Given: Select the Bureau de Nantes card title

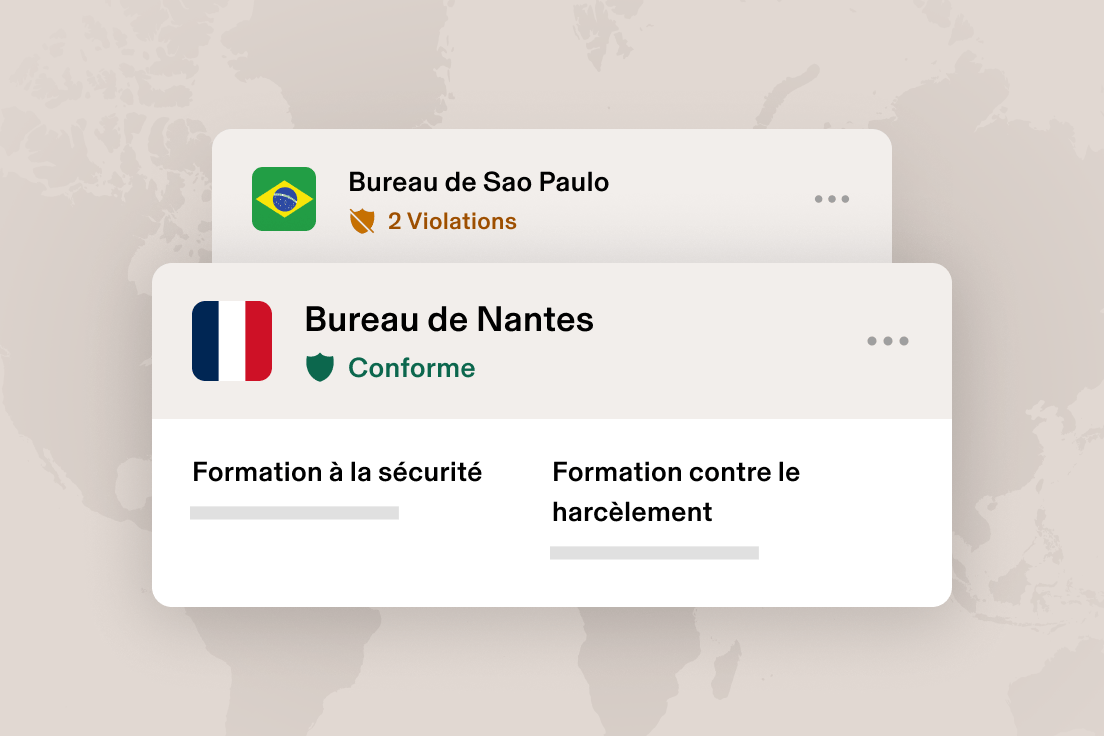Looking at the screenshot, I should pyautogui.click(x=448, y=319).
